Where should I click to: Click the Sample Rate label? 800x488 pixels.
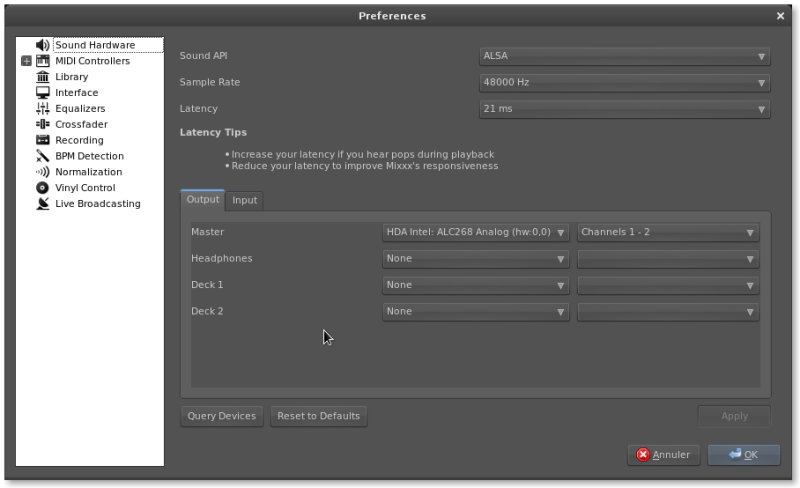(210, 82)
